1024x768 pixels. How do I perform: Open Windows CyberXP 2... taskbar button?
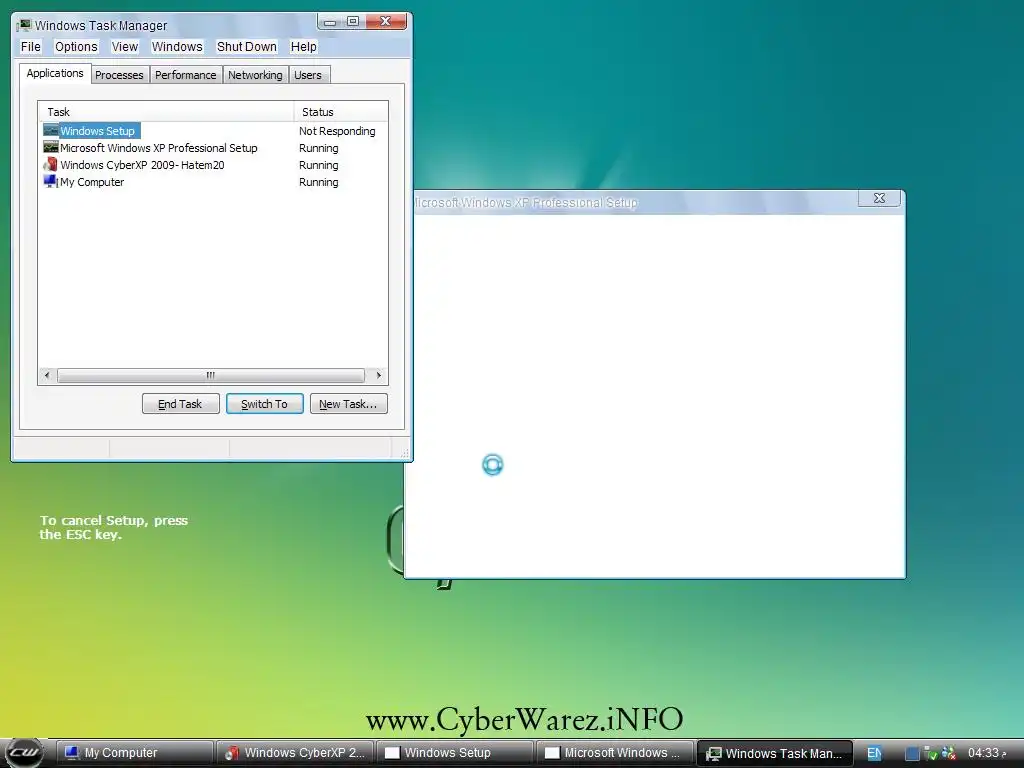click(295, 753)
